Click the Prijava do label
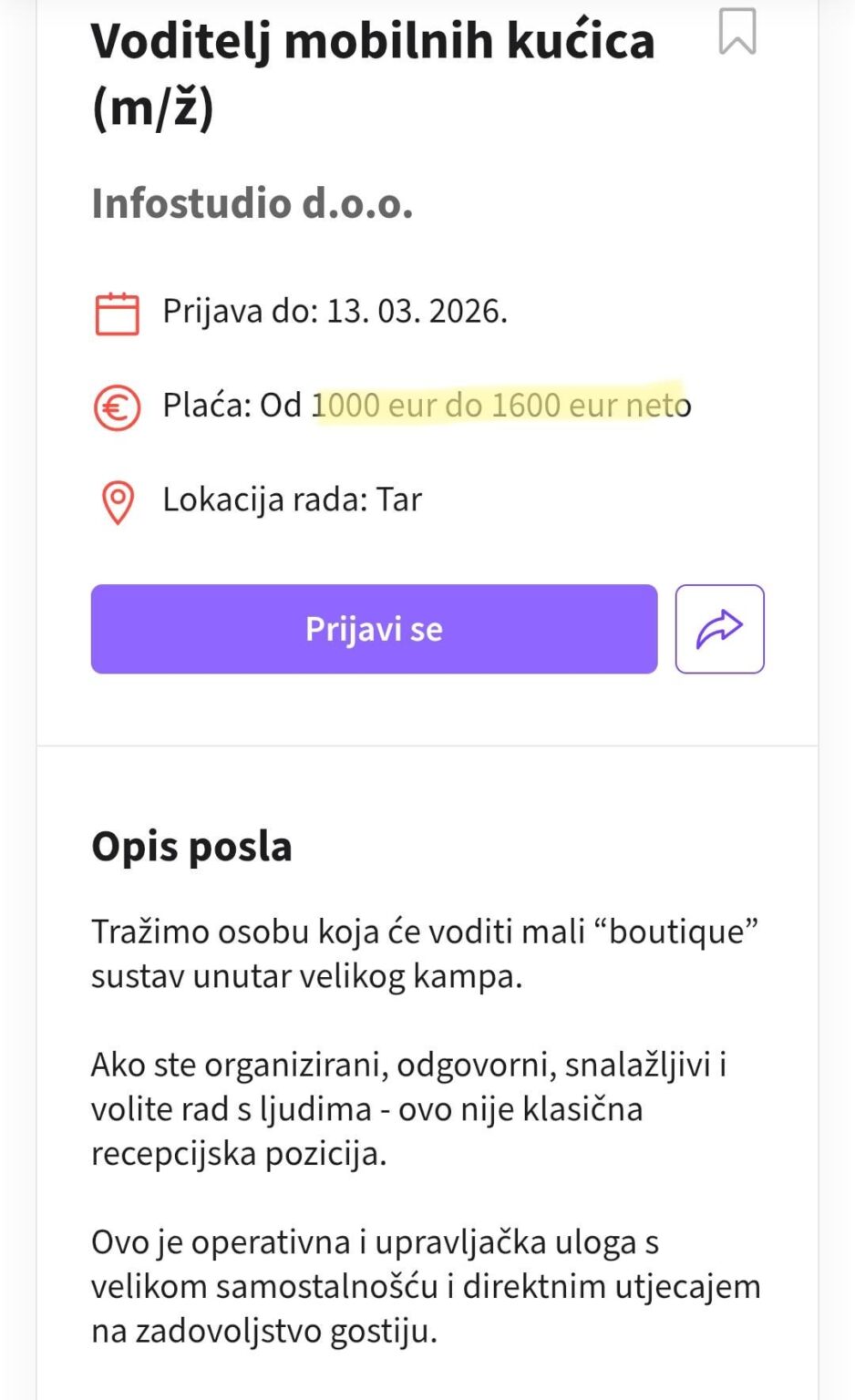Image resolution: width=855 pixels, height=1400 pixels. [x=240, y=312]
